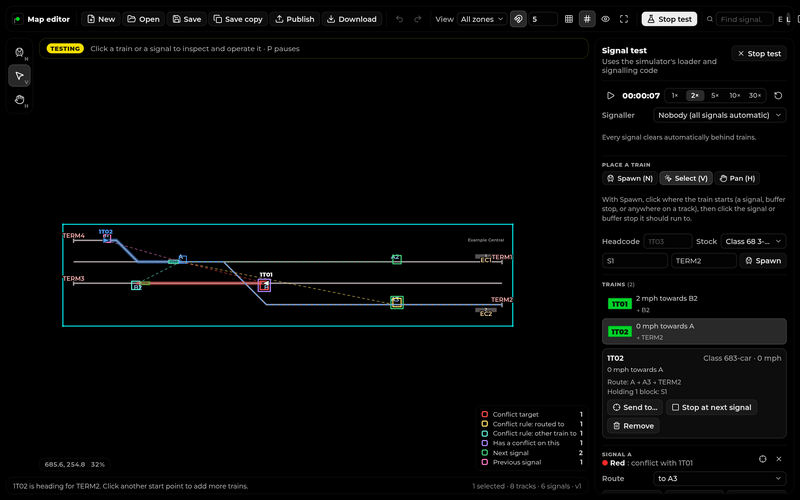The height and width of the screenshot is (500, 800).
Task: Select the arrow select tool in left sidebar
Action: (19, 76)
